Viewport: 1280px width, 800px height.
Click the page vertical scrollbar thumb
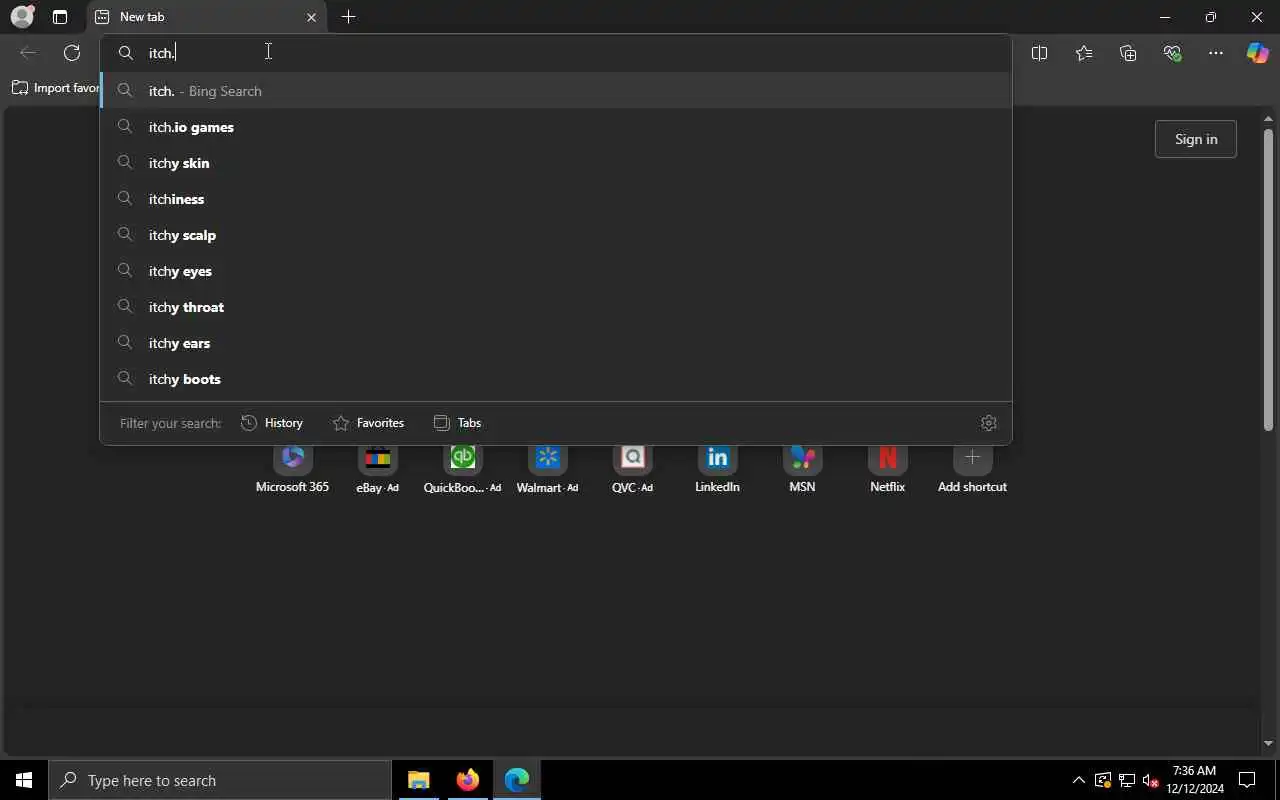1268,280
